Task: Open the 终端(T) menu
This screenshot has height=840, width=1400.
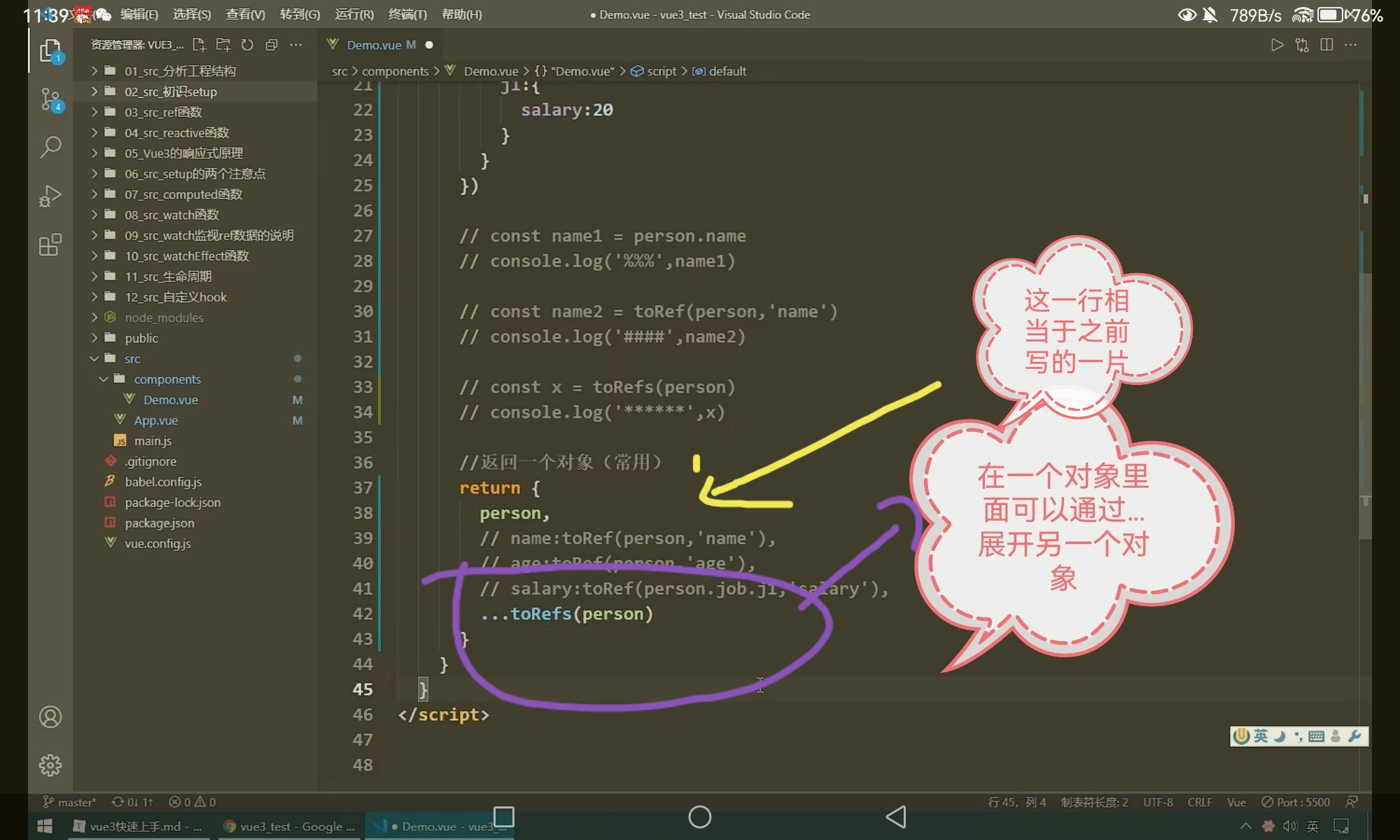Action: 407,14
